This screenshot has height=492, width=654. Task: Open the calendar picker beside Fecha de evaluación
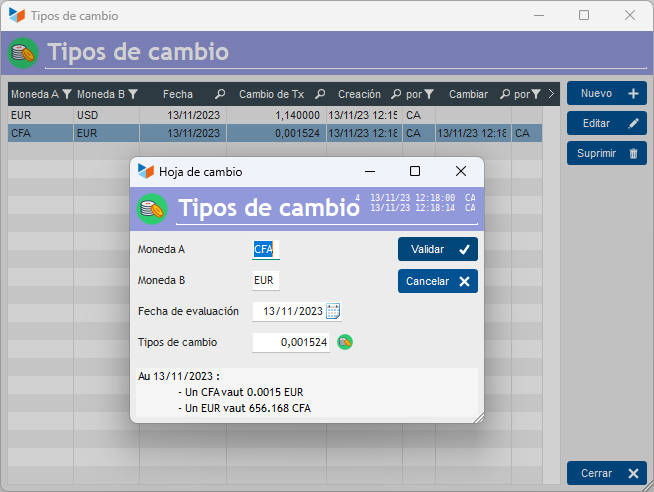pos(333,311)
